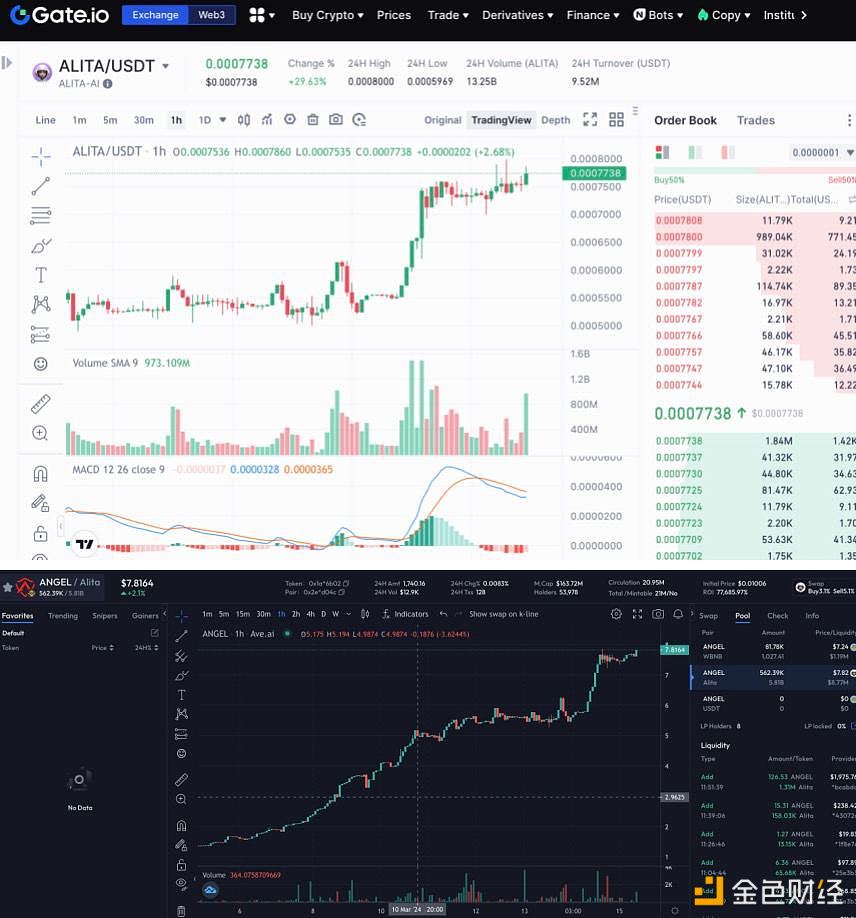Open the multi-chart grid layout in Gate.io

(616, 119)
